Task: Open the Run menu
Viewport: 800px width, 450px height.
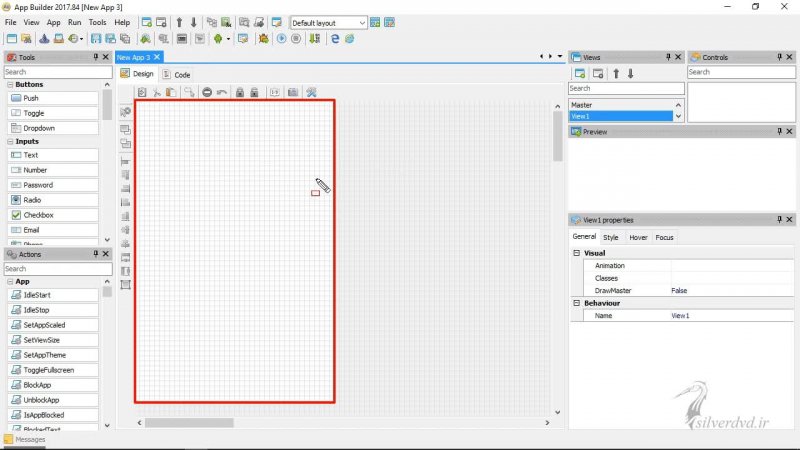Action: 75,22
